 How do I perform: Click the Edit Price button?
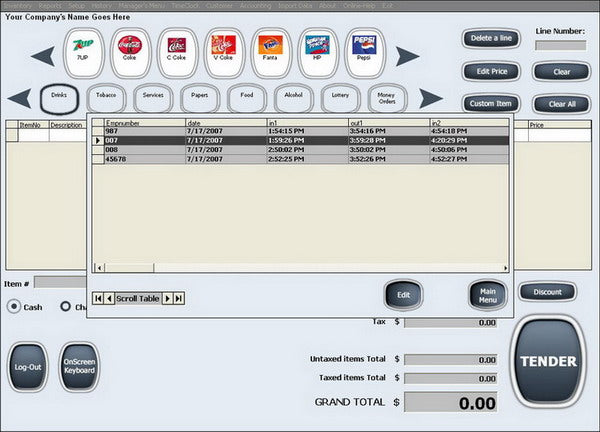(x=491, y=72)
